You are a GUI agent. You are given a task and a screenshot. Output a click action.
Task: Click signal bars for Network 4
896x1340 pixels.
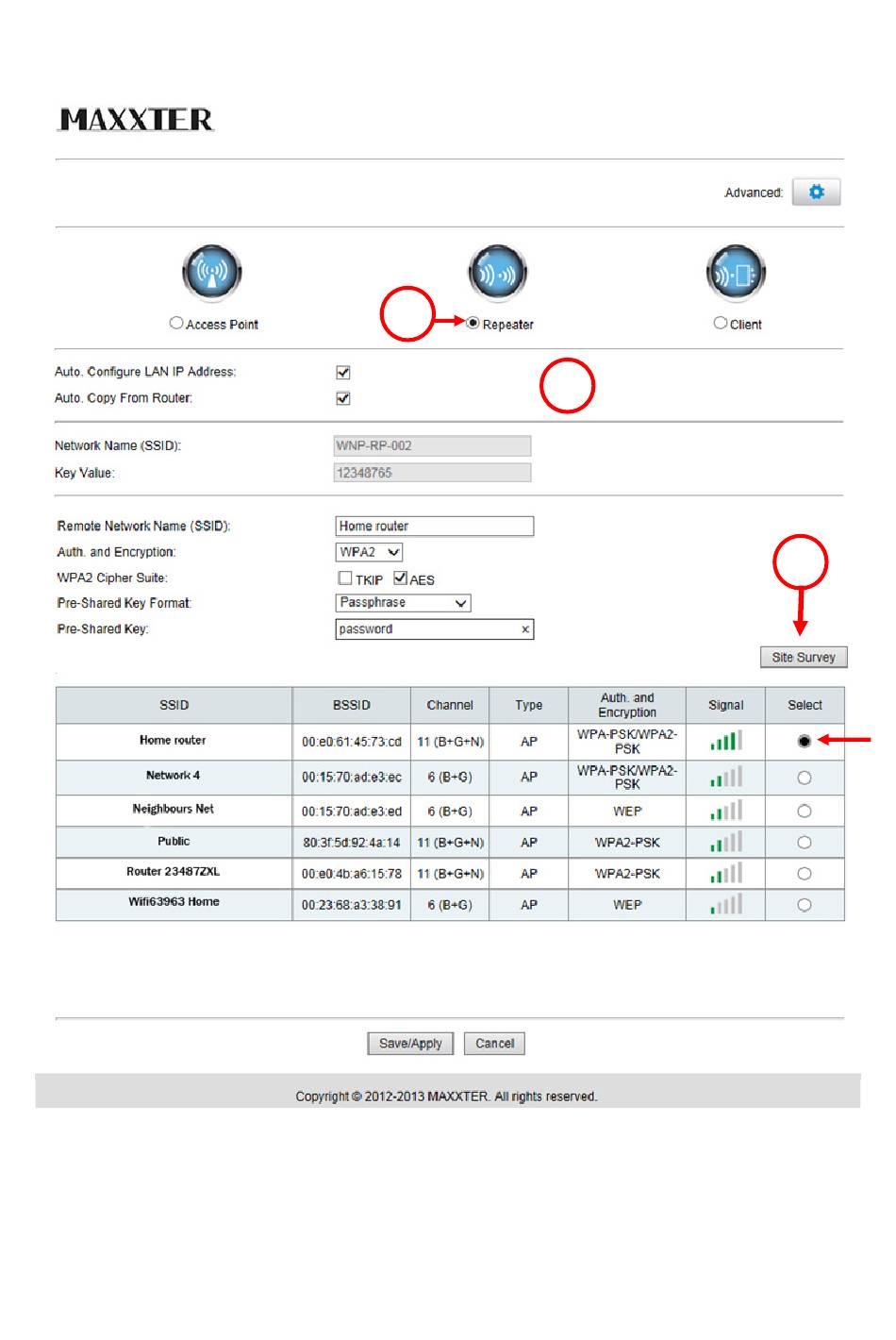(726, 778)
